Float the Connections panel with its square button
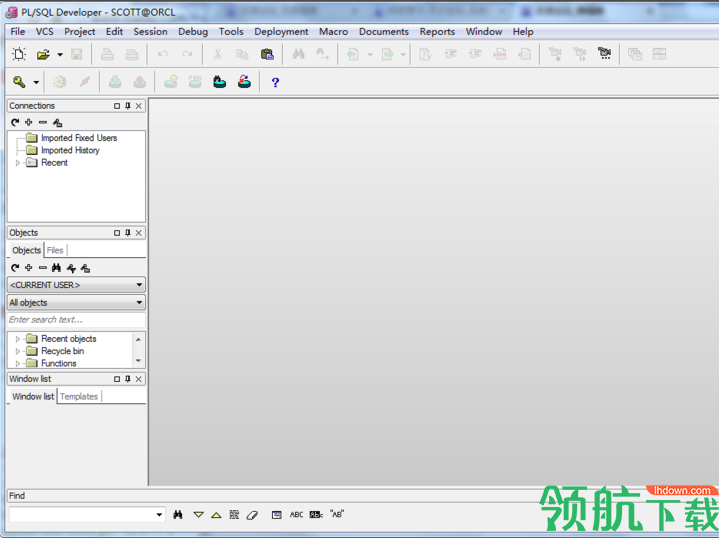The height and width of the screenshot is (538, 719). click(117, 106)
